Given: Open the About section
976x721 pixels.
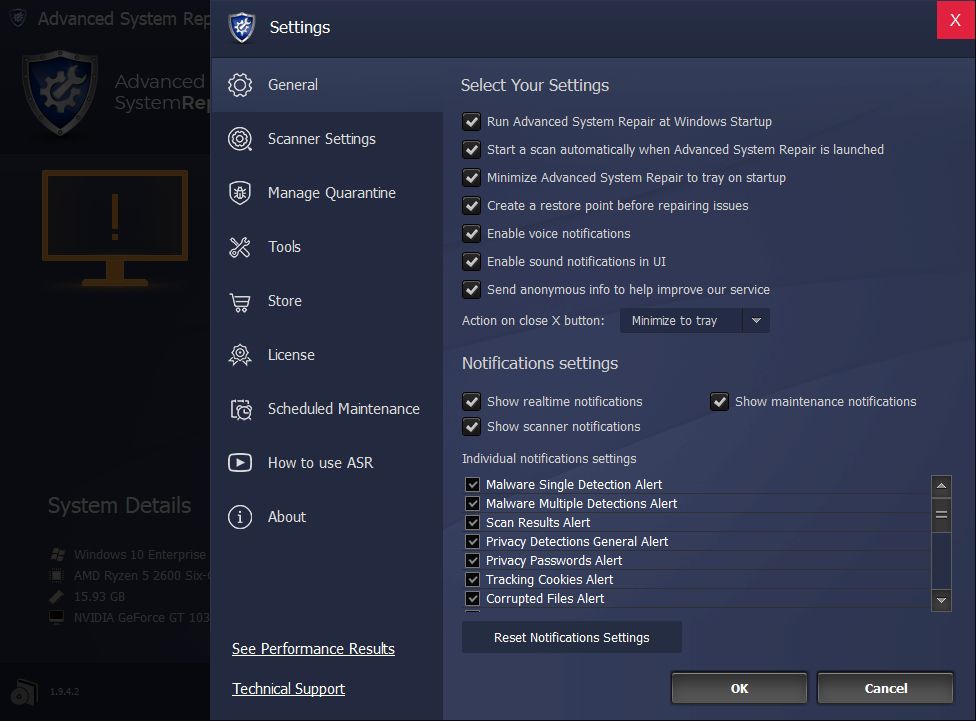Looking at the screenshot, I should tap(327, 517).
